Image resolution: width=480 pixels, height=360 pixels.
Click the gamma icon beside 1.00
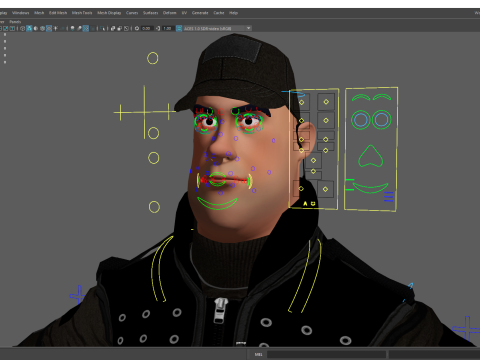[x=158, y=28]
